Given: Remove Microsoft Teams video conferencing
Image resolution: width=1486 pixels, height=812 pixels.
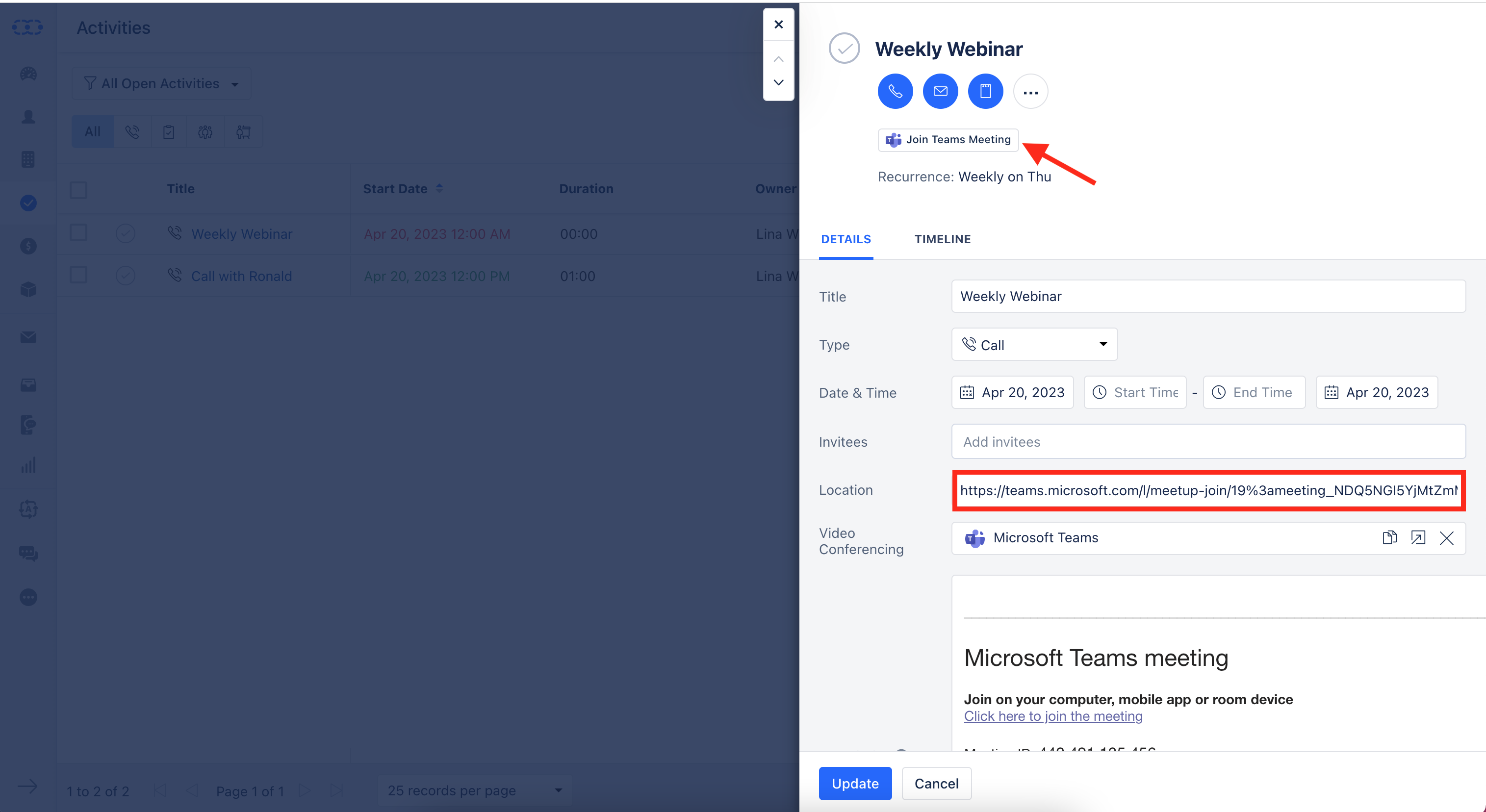Looking at the screenshot, I should pos(1446,537).
